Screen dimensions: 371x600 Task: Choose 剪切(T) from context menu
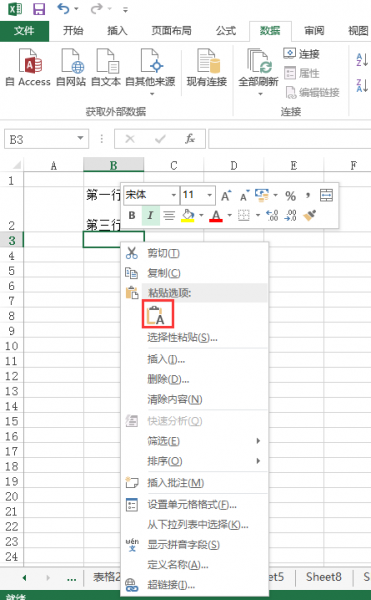pos(194,253)
